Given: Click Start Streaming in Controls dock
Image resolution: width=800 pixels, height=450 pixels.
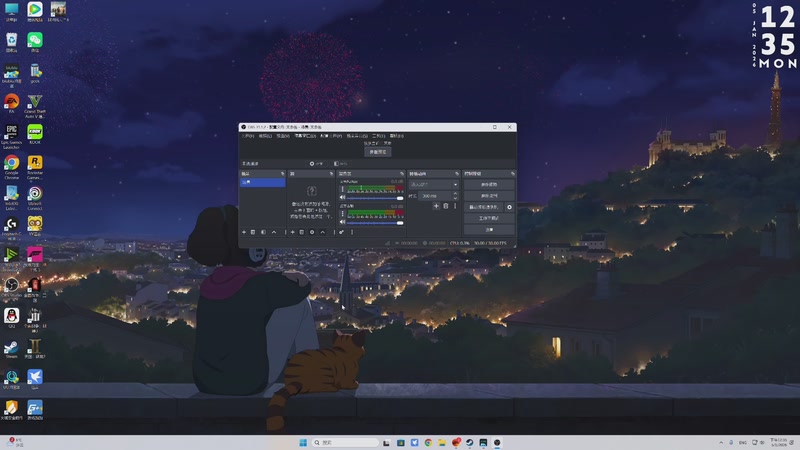Looking at the screenshot, I should (x=489, y=185).
